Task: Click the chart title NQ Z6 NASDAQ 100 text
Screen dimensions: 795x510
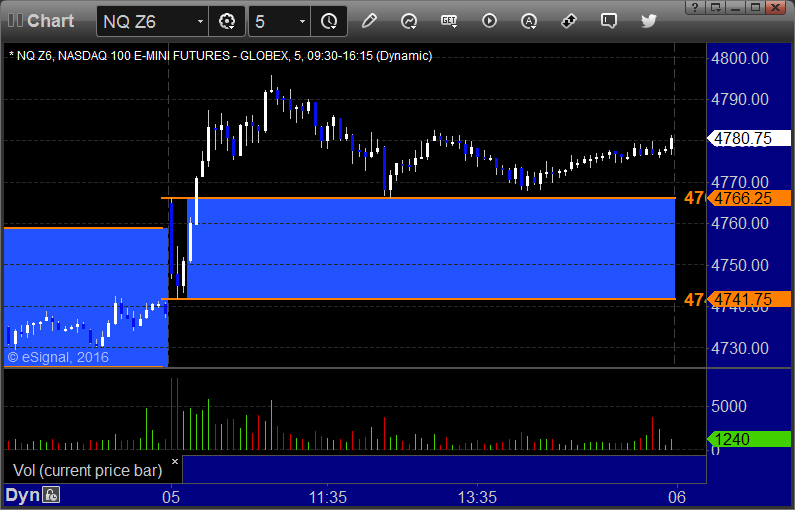Action: click(221, 56)
